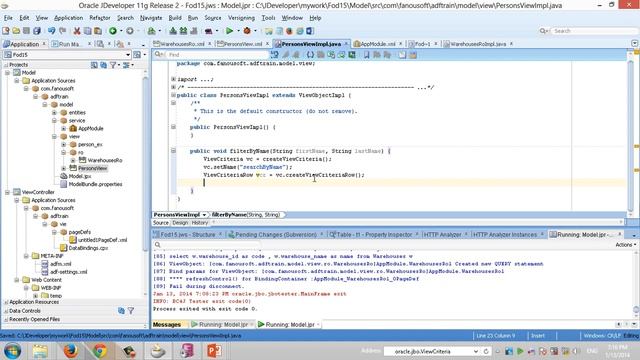Click the Chrome taskbar icon

point(100,351)
